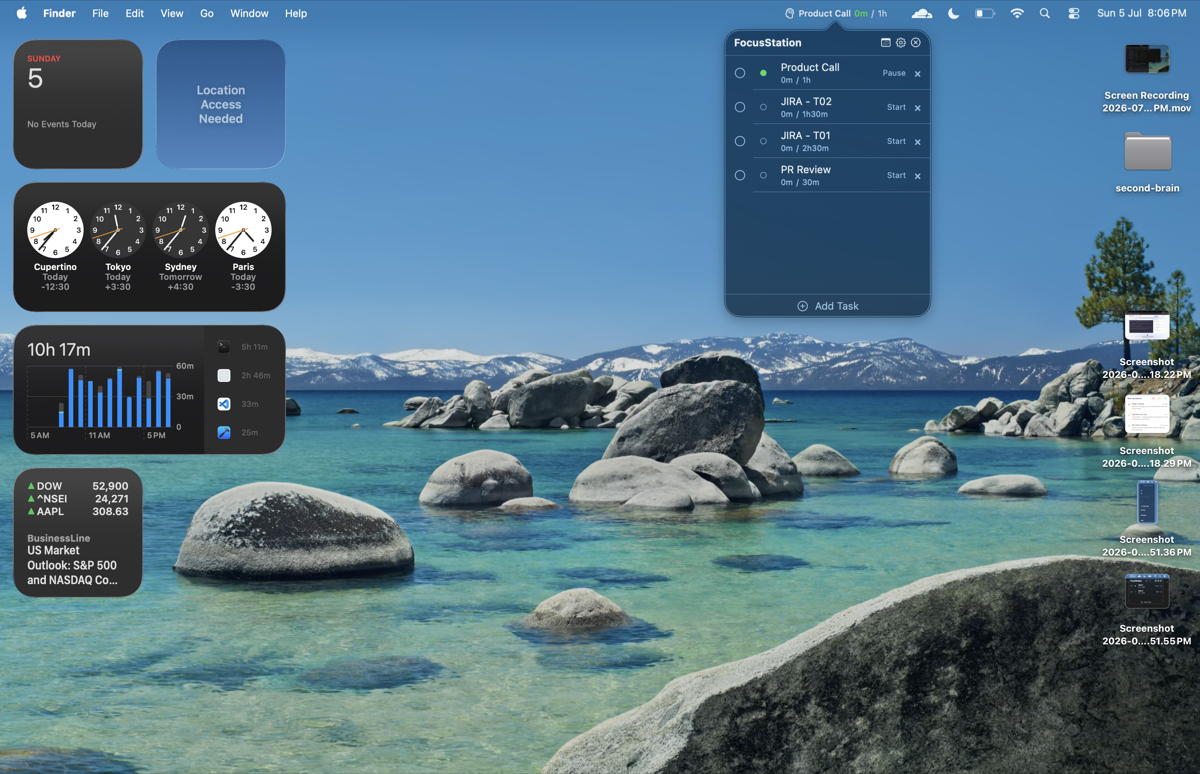Viewport: 1200px width, 774px height.
Task: Click the date and time in menu bar
Action: tap(1141, 14)
